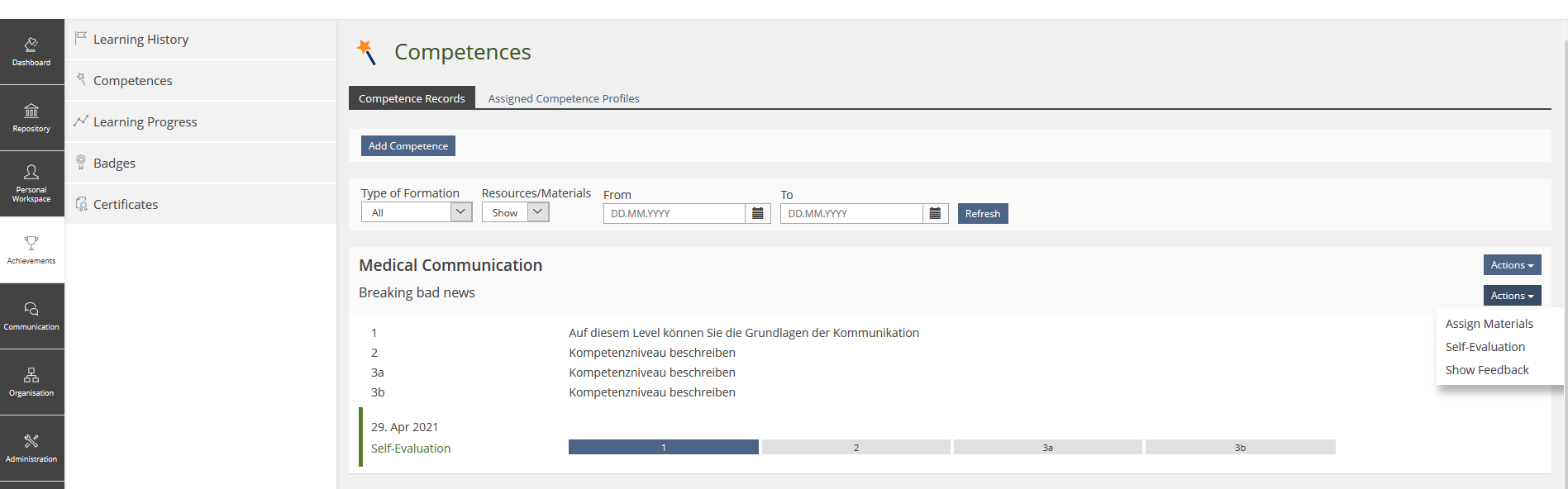
Task: Click the Refresh button
Action: coord(982,214)
